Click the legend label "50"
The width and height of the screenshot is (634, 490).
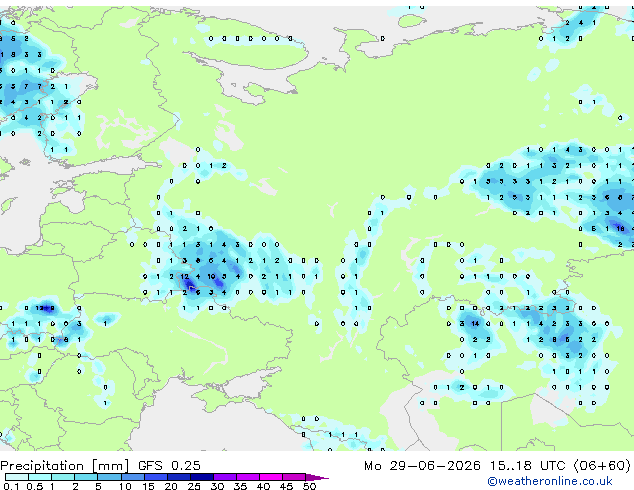(x=309, y=486)
